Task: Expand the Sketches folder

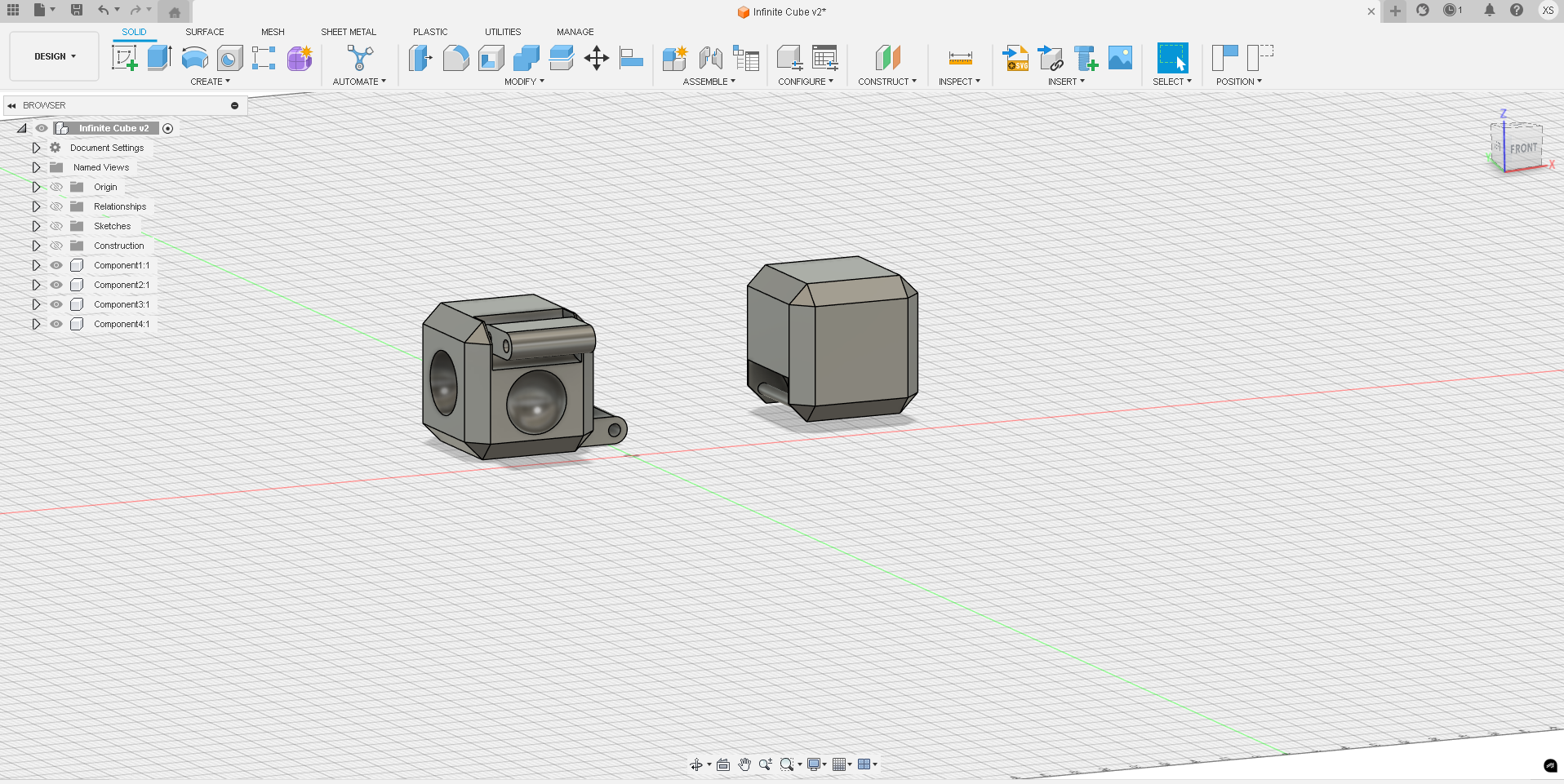Action: click(x=36, y=226)
